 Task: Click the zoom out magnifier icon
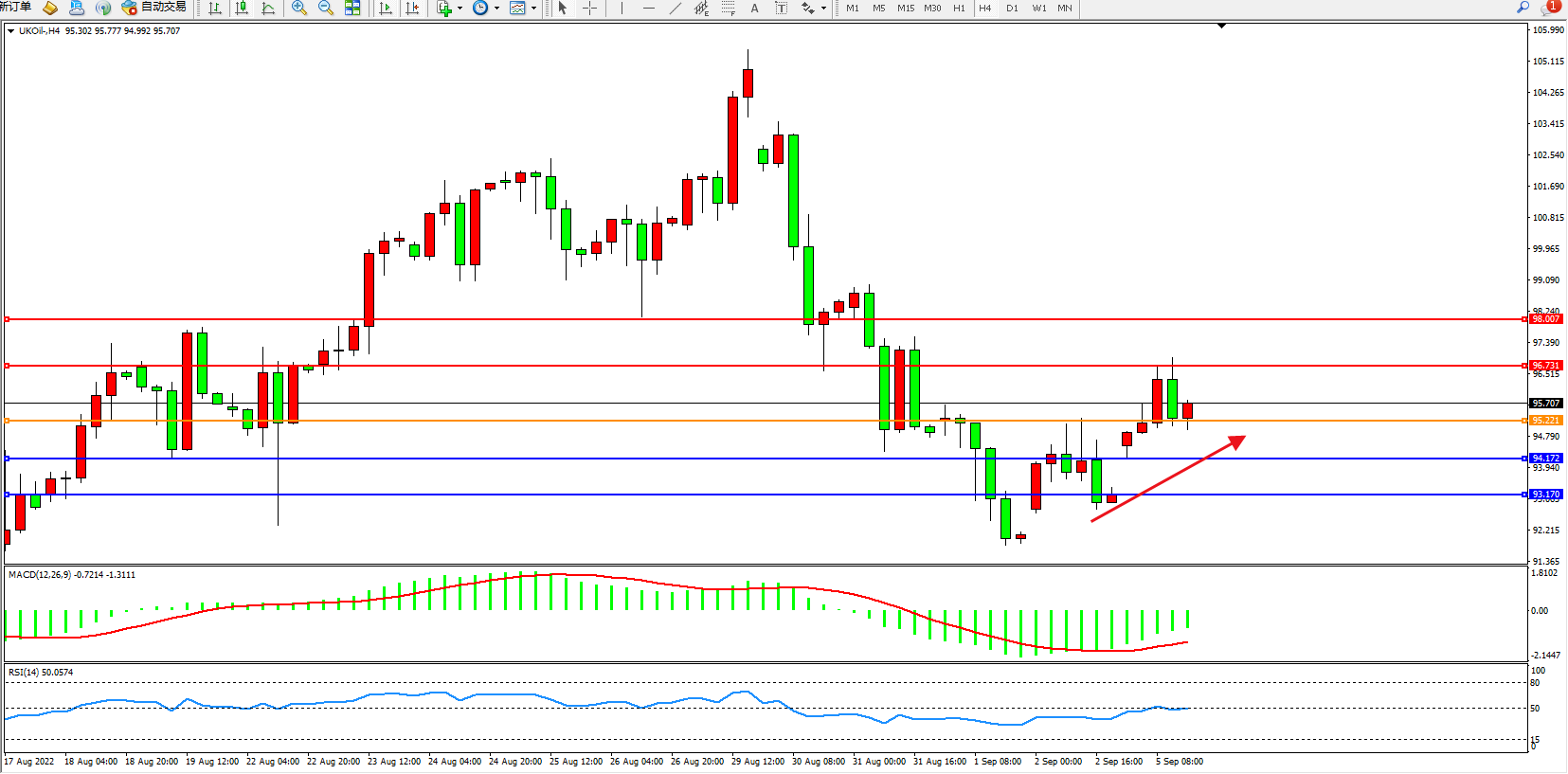pos(326,9)
